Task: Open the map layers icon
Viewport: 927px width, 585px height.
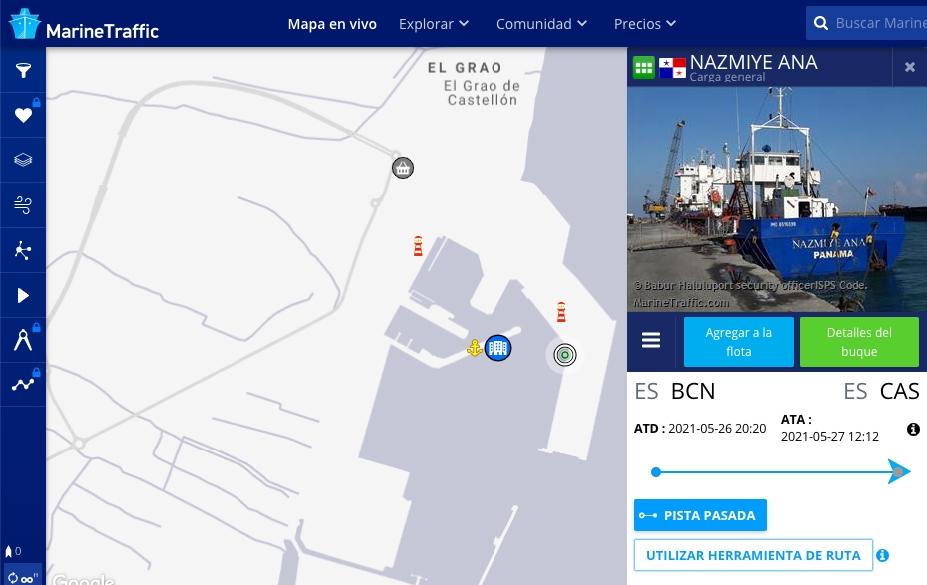Action: (23, 160)
